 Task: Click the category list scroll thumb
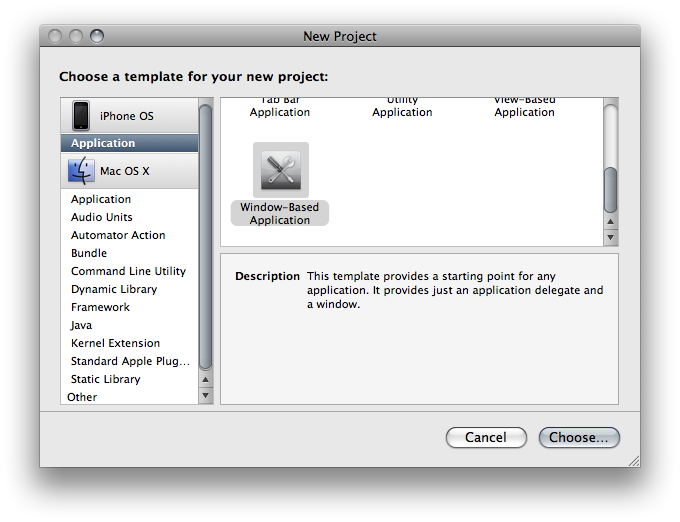[x=206, y=237]
